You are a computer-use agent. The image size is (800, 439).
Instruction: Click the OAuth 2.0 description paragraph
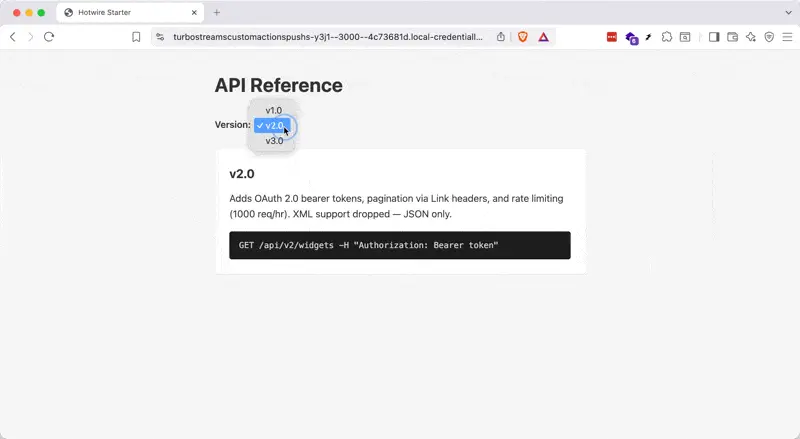396,206
